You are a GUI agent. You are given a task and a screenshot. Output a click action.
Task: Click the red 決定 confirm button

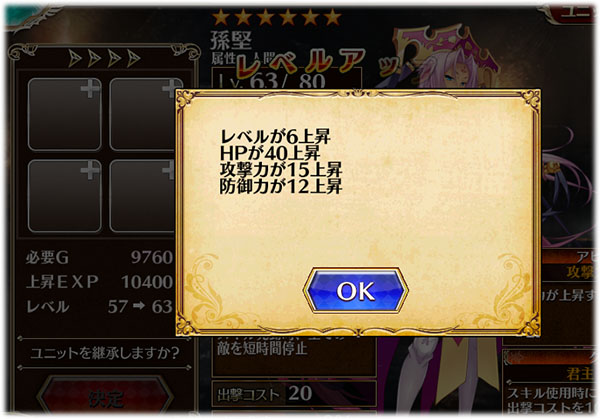click(x=104, y=397)
